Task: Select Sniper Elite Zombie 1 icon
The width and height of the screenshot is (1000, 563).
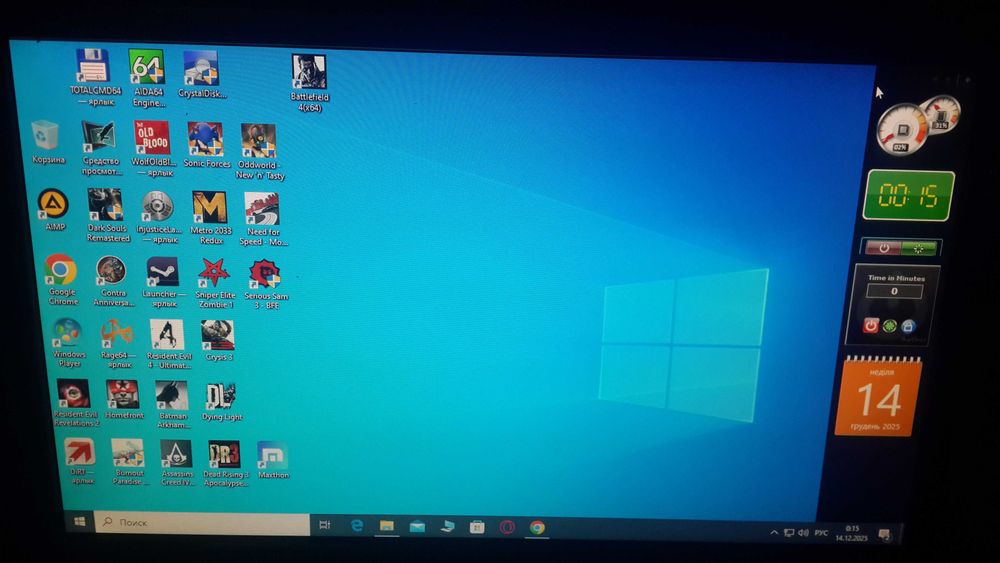Action: [x=214, y=274]
